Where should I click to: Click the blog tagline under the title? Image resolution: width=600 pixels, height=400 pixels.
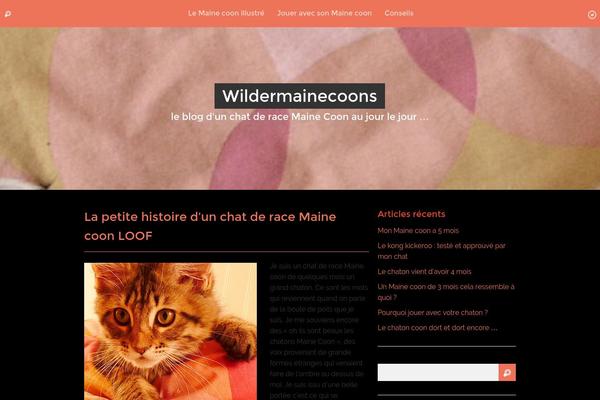point(300,116)
